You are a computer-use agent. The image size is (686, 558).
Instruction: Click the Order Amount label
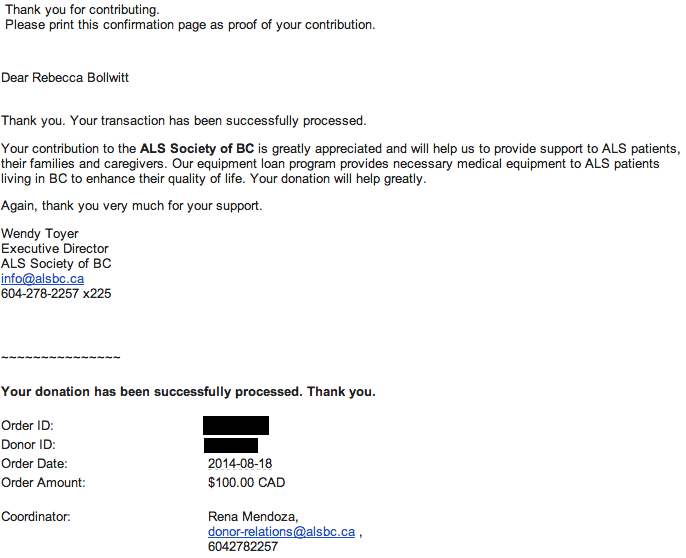click(43, 483)
